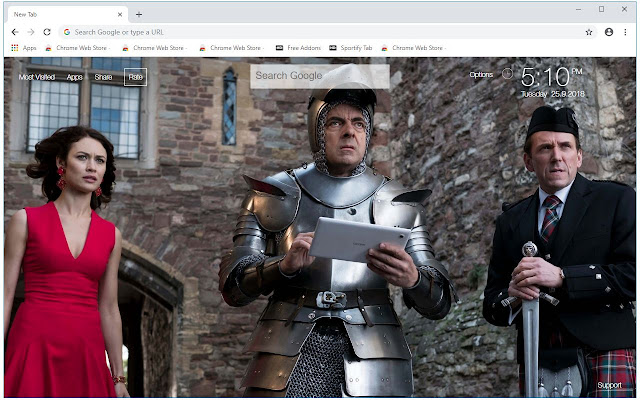This screenshot has width=640, height=400.
Task: Click the Rate button
Action: (136, 77)
